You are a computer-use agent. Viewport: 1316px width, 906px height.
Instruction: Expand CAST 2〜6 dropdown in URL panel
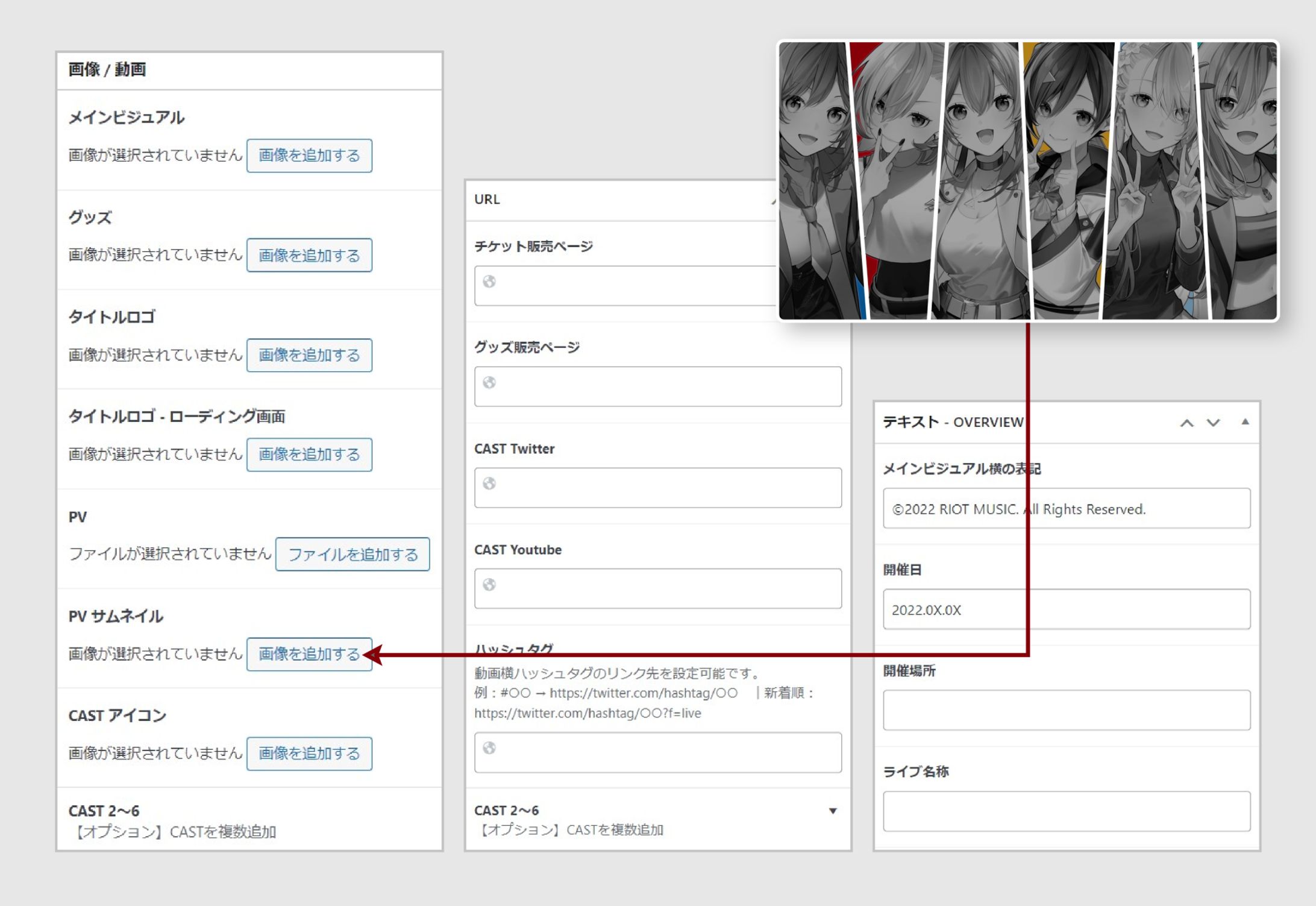pyautogui.click(x=833, y=811)
